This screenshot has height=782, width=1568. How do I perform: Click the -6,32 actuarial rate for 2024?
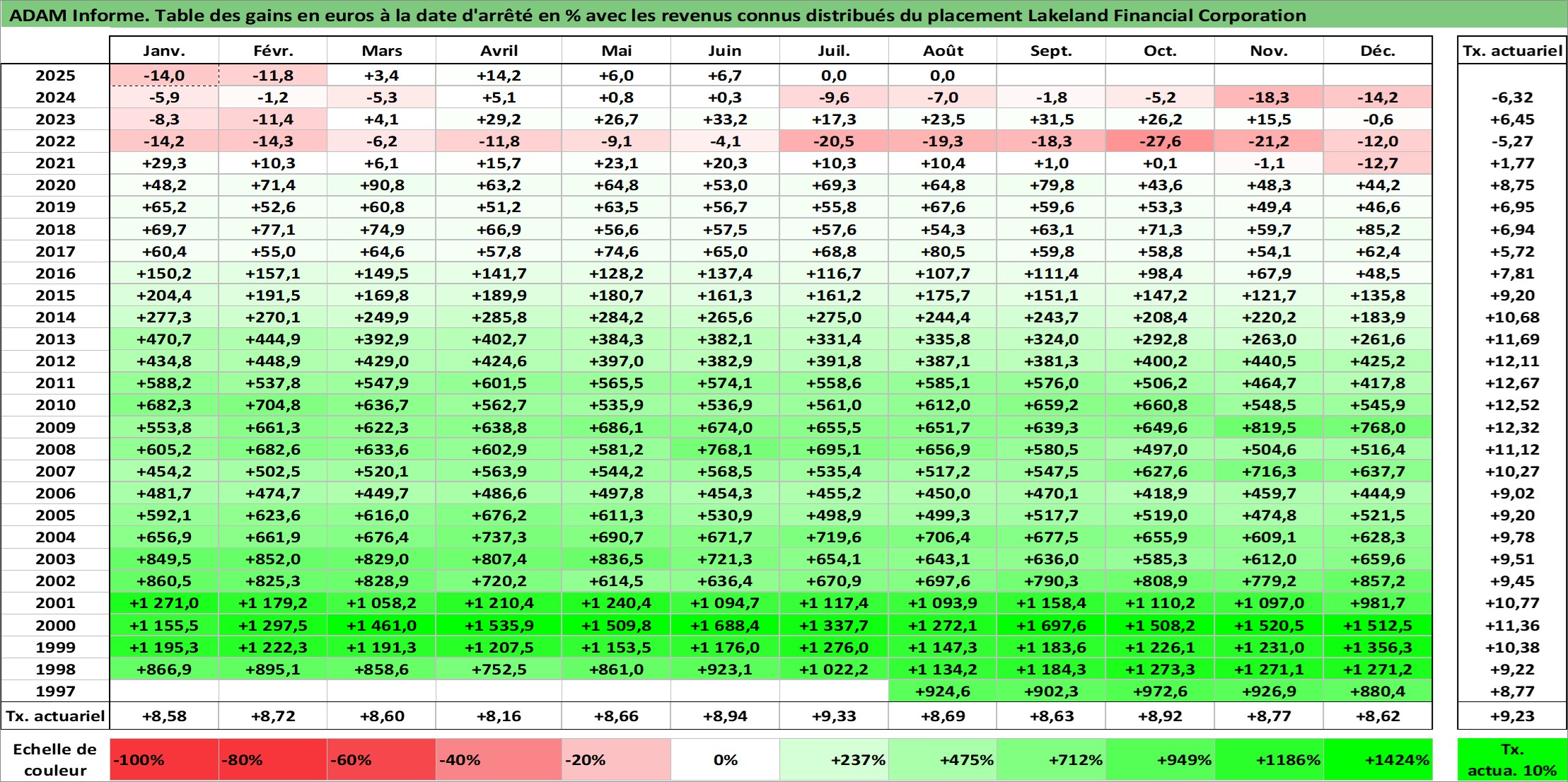pyautogui.click(x=1512, y=98)
